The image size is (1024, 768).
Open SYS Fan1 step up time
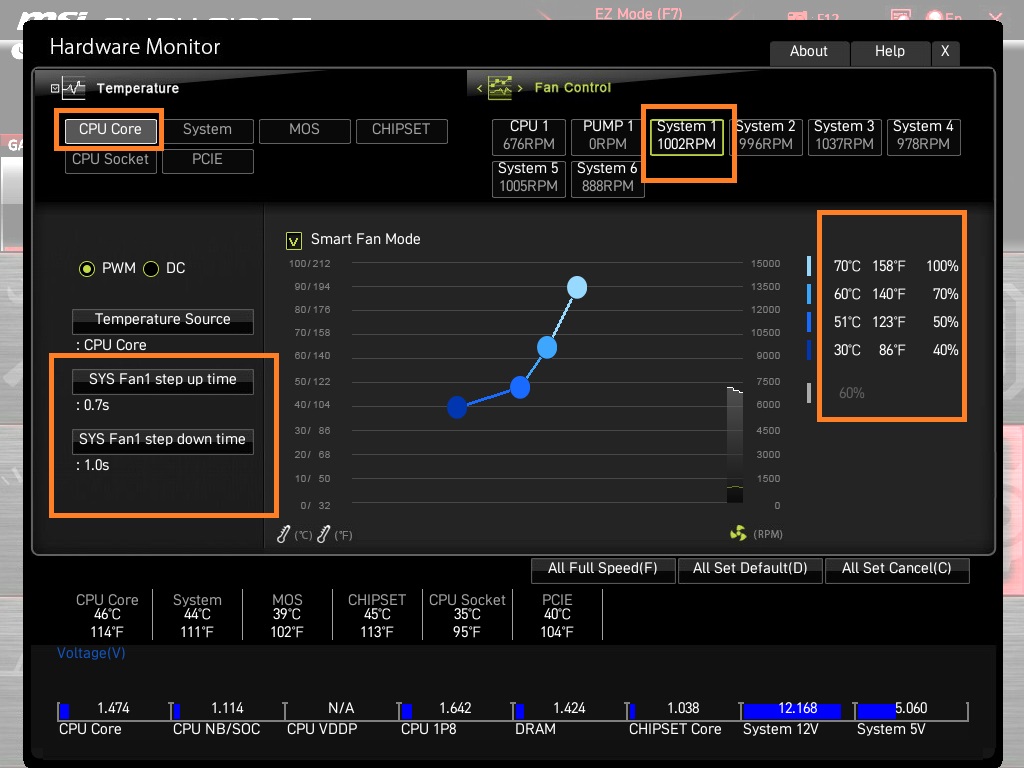(163, 380)
